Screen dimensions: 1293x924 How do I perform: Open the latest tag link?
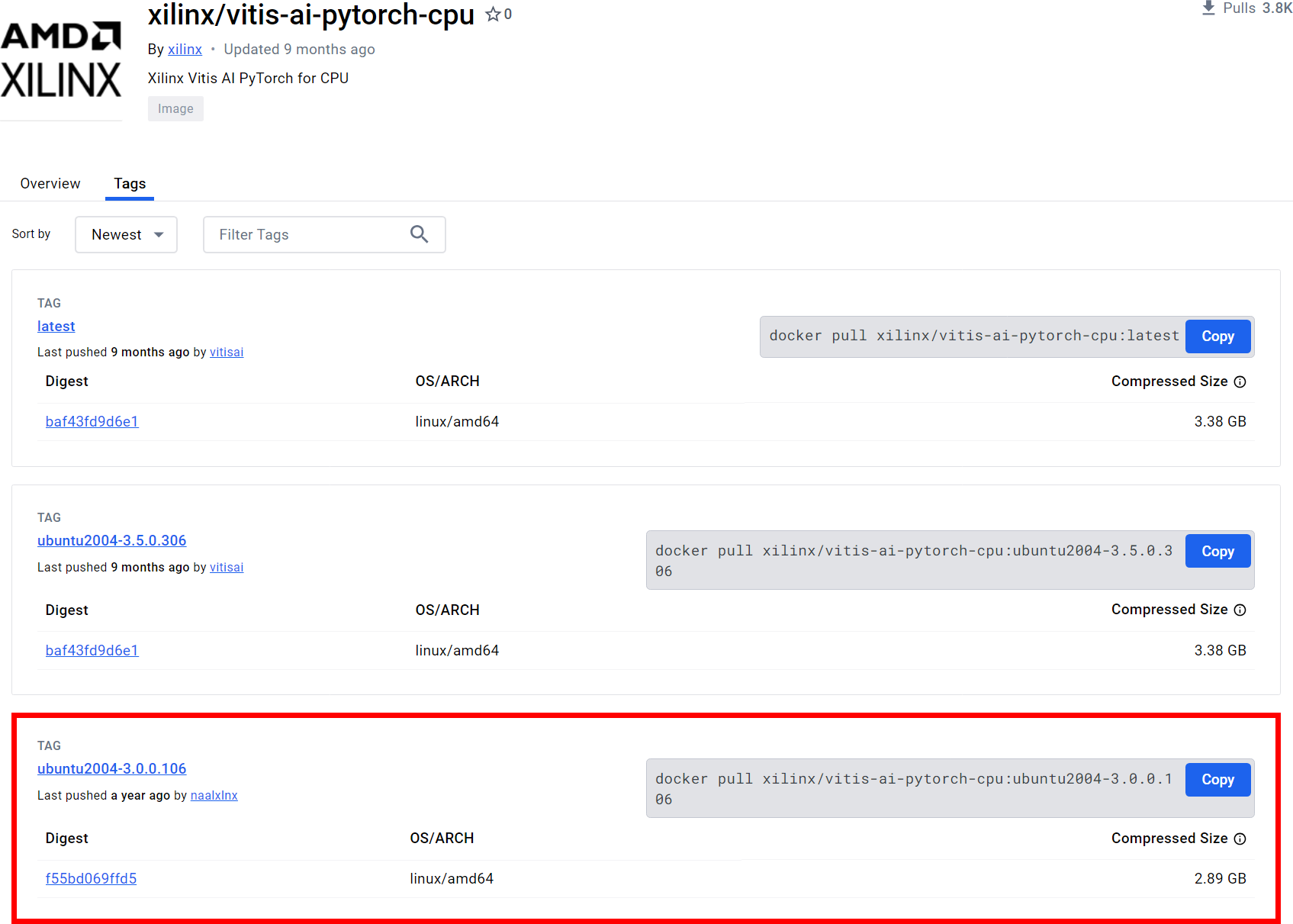point(56,326)
